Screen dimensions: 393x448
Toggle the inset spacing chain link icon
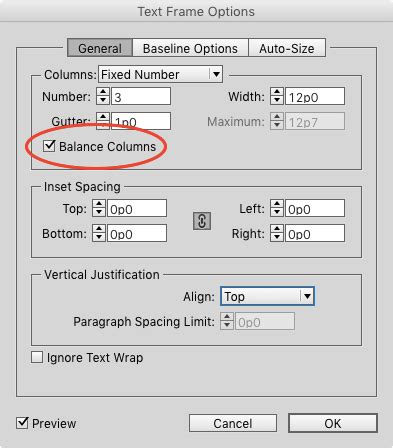click(x=202, y=221)
